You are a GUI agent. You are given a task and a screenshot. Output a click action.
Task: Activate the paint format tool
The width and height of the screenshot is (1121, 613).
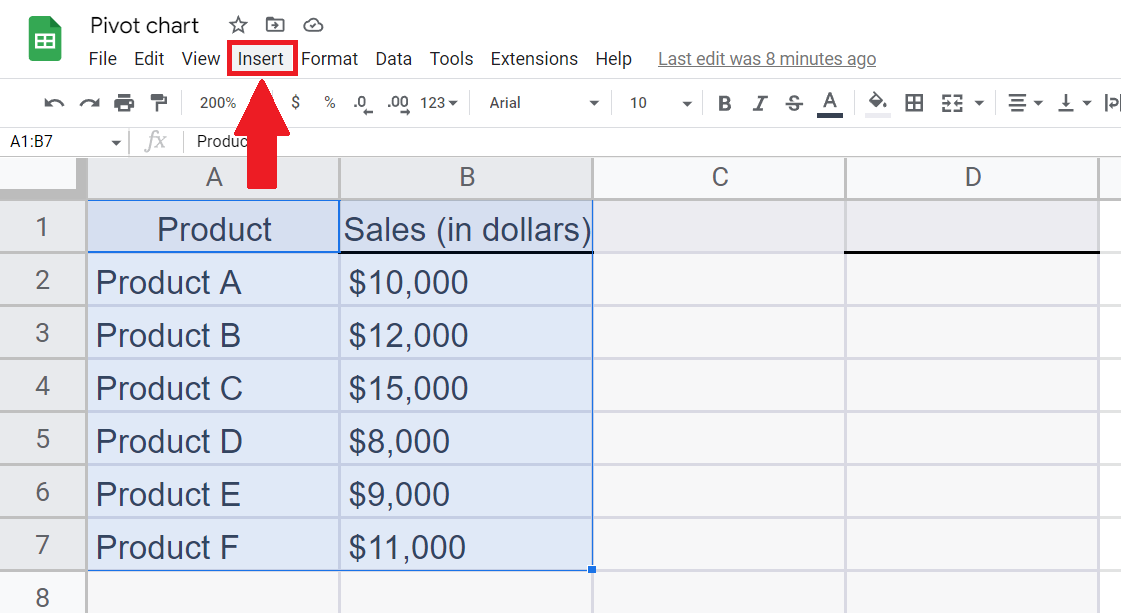159,103
